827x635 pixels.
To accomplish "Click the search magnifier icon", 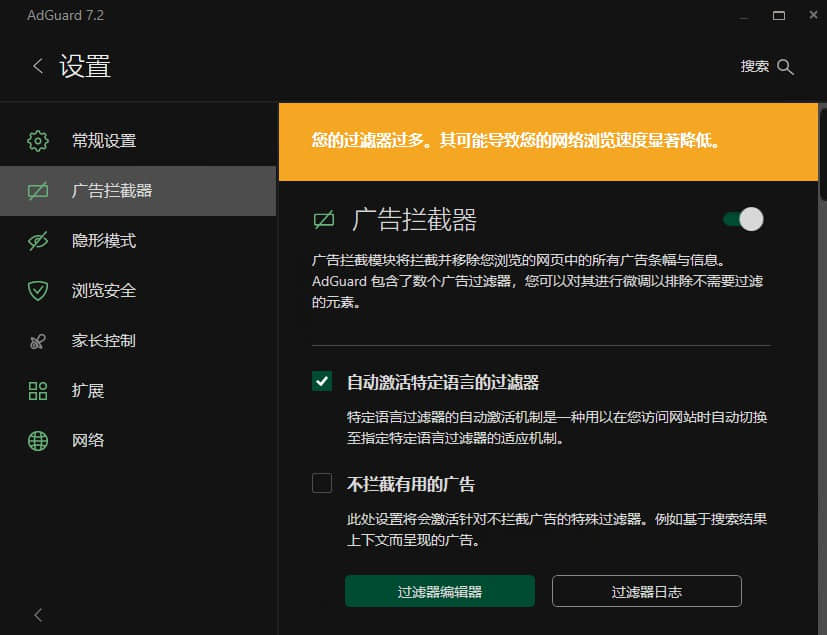I will [x=785, y=67].
